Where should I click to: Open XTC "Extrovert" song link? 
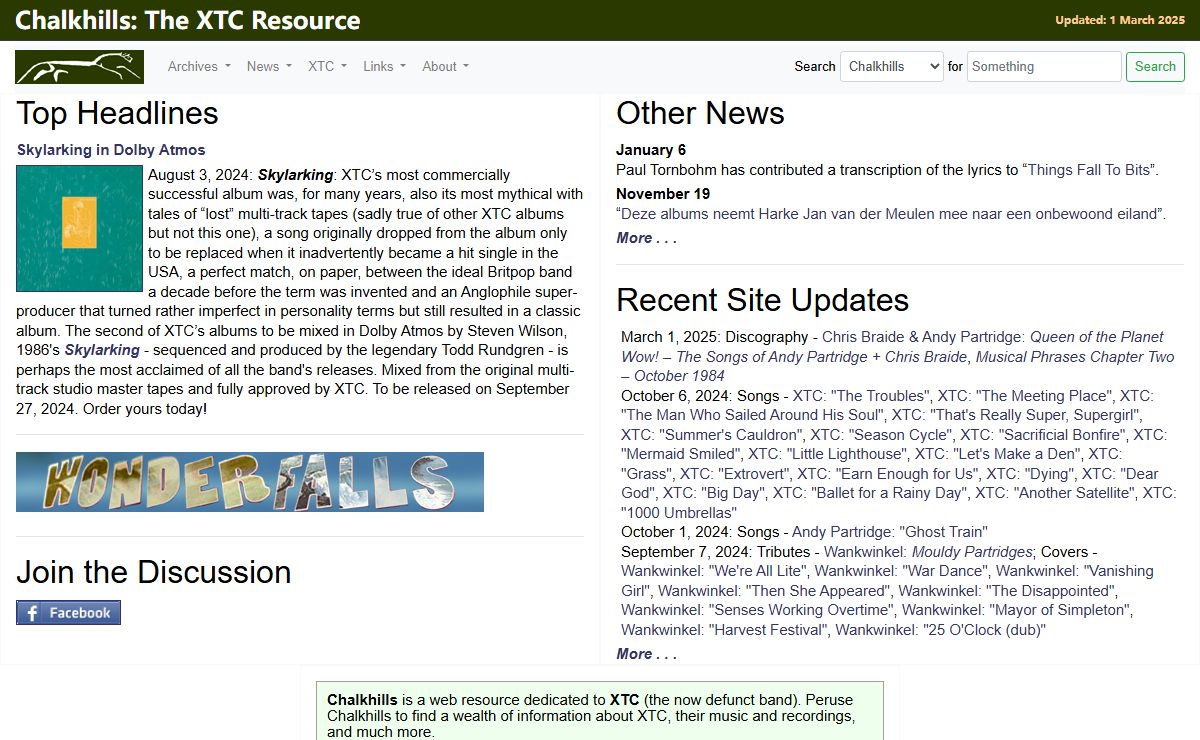735,474
